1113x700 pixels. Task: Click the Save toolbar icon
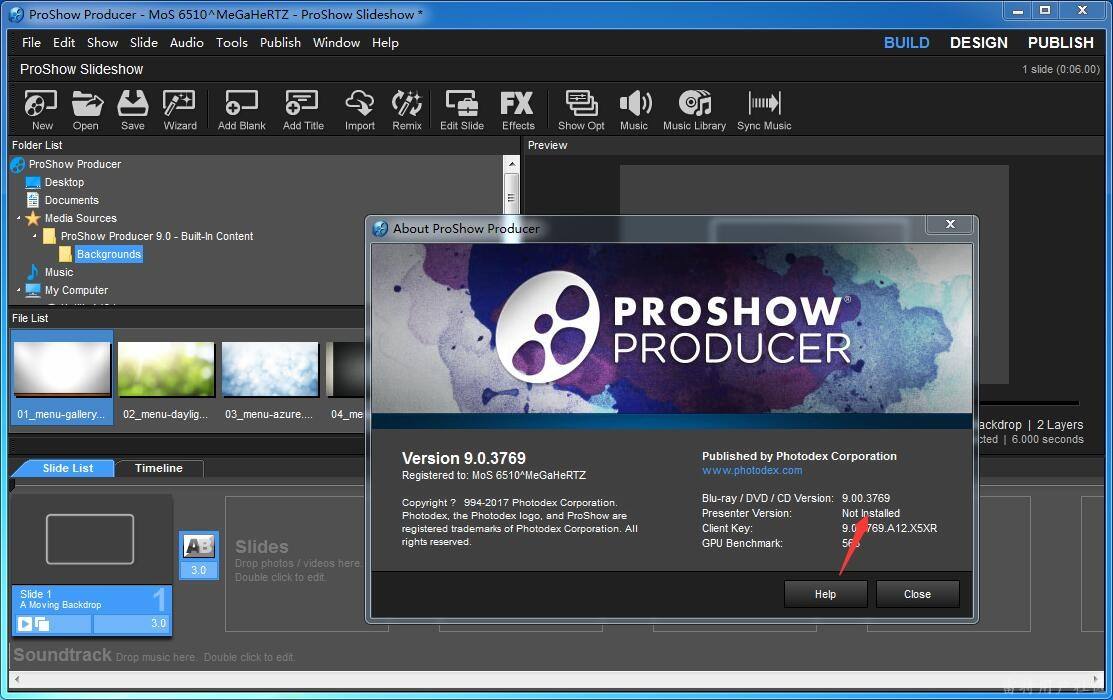point(133,110)
